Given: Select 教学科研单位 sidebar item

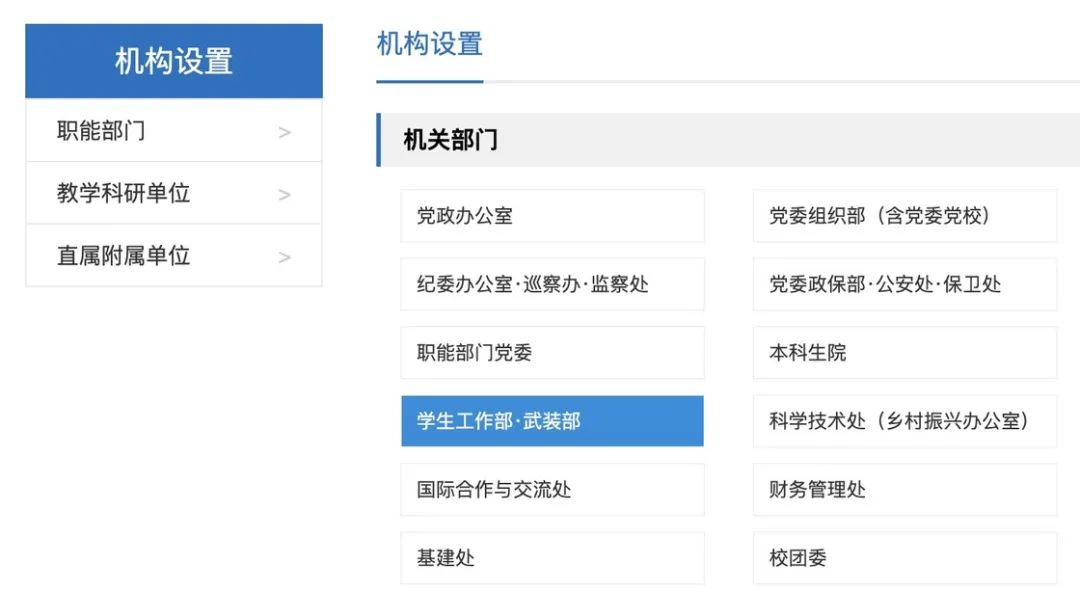Looking at the screenshot, I should tap(123, 193).
